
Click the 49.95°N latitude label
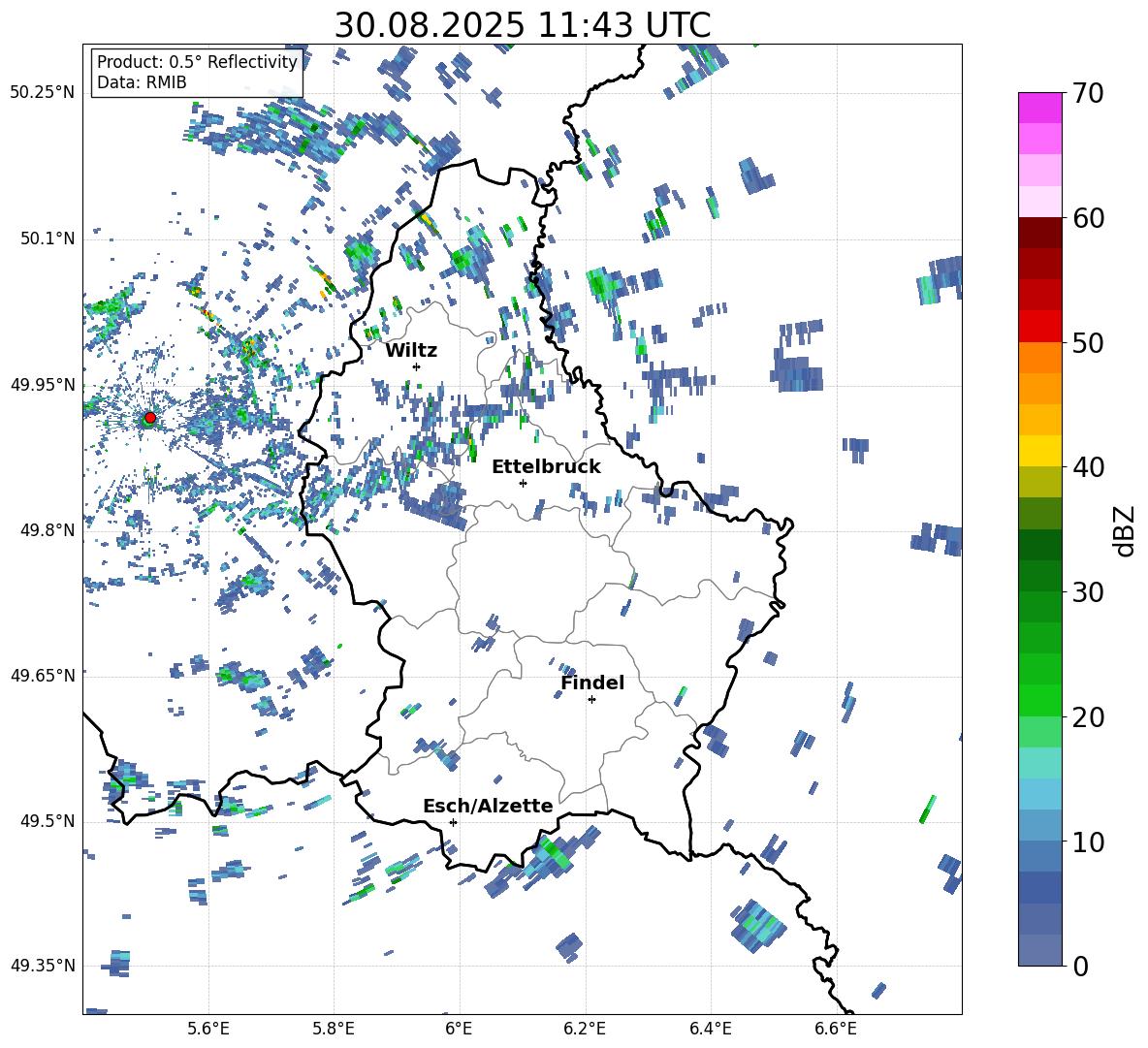[x=42, y=384]
